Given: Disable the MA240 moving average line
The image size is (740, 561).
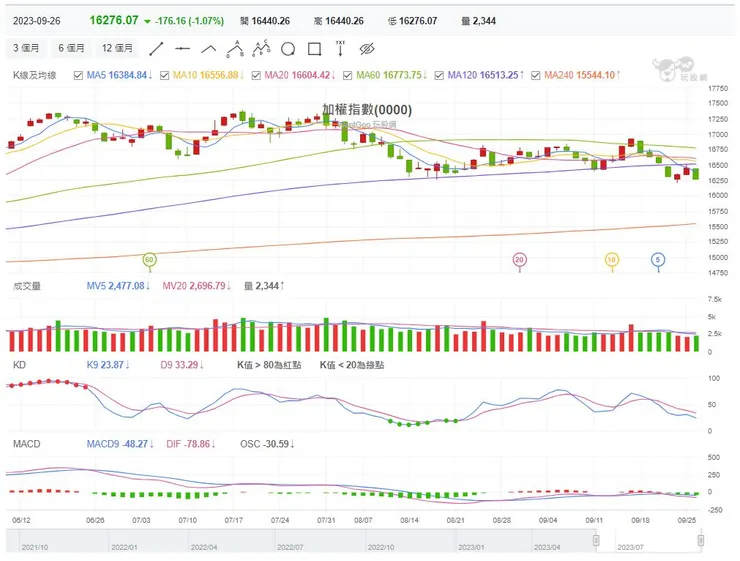Looking at the screenshot, I should pos(537,75).
